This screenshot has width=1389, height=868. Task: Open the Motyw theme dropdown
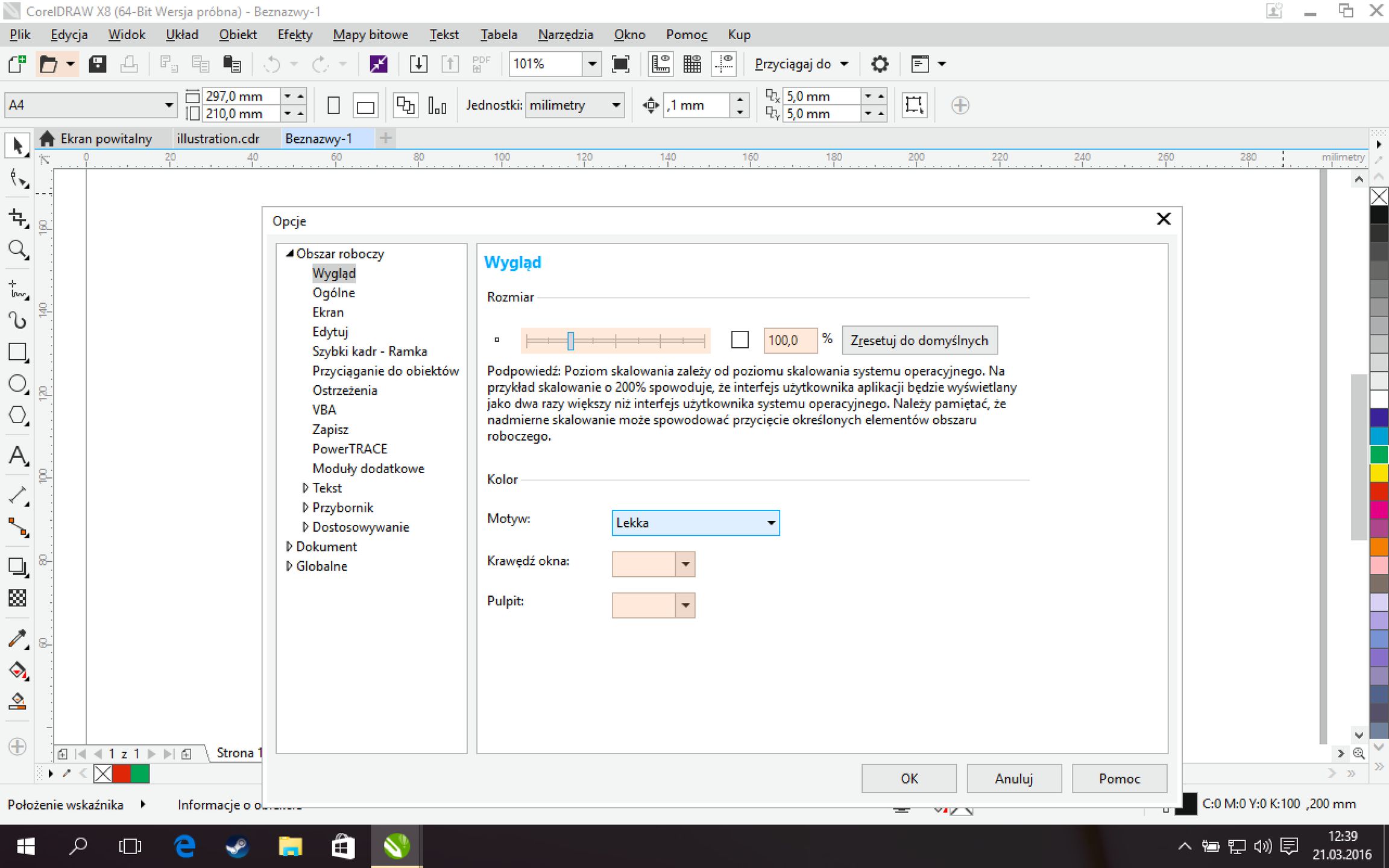pyautogui.click(x=695, y=523)
